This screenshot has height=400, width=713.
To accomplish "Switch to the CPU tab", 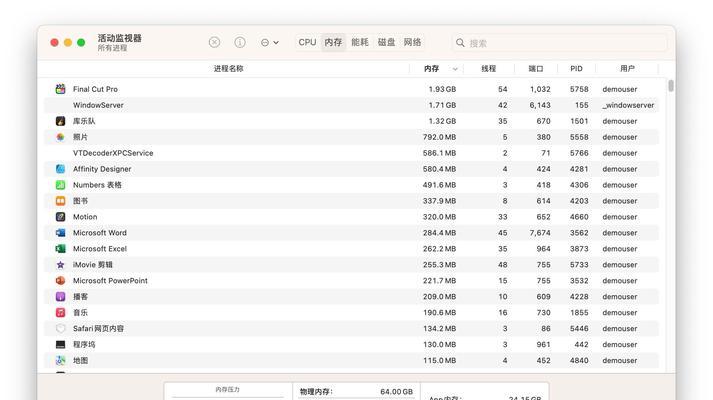I will [x=307, y=42].
